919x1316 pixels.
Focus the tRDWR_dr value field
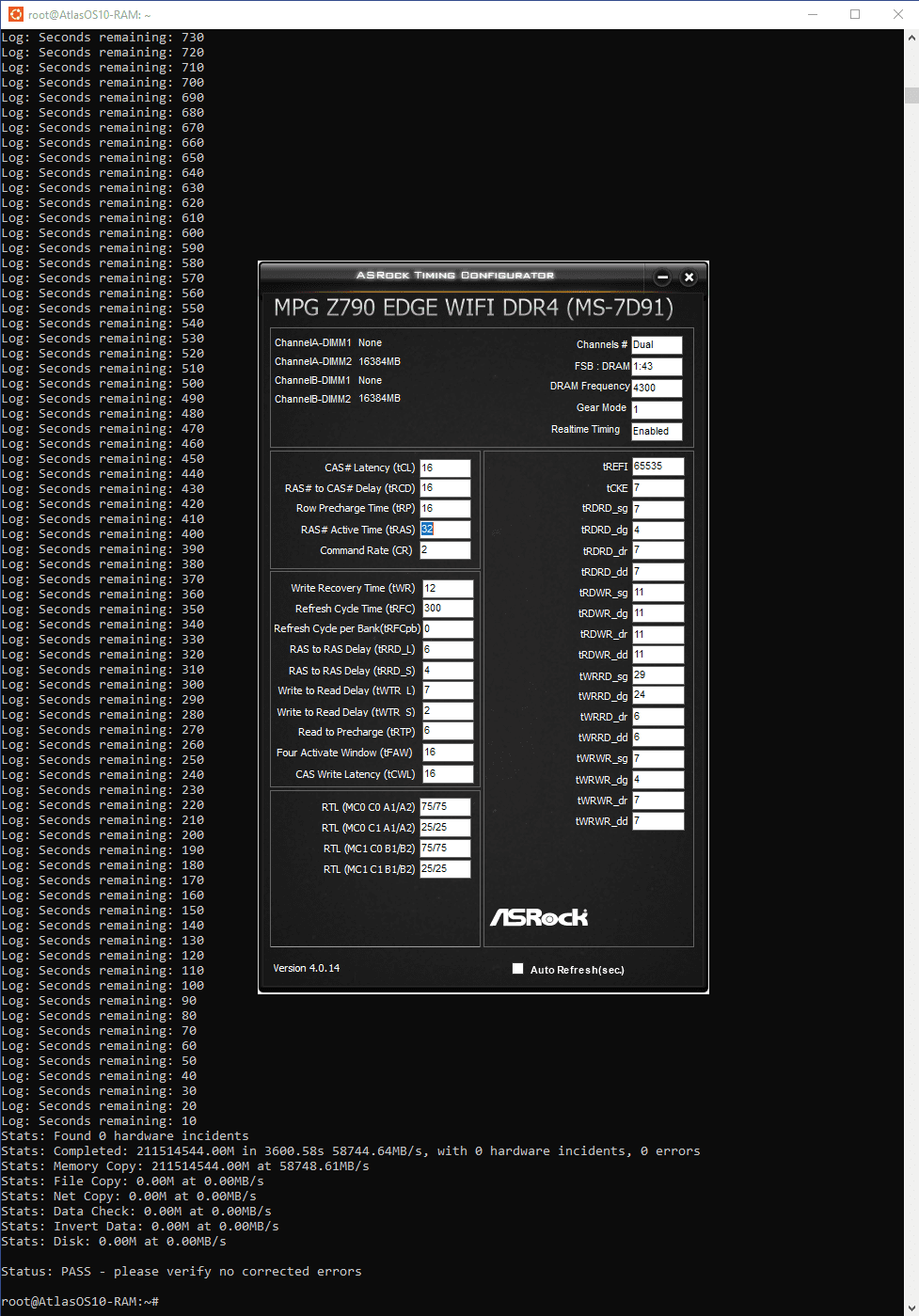(x=658, y=634)
